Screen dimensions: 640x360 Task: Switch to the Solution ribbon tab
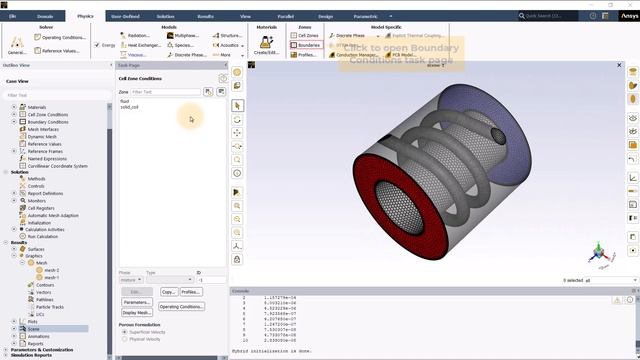click(165, 16)
